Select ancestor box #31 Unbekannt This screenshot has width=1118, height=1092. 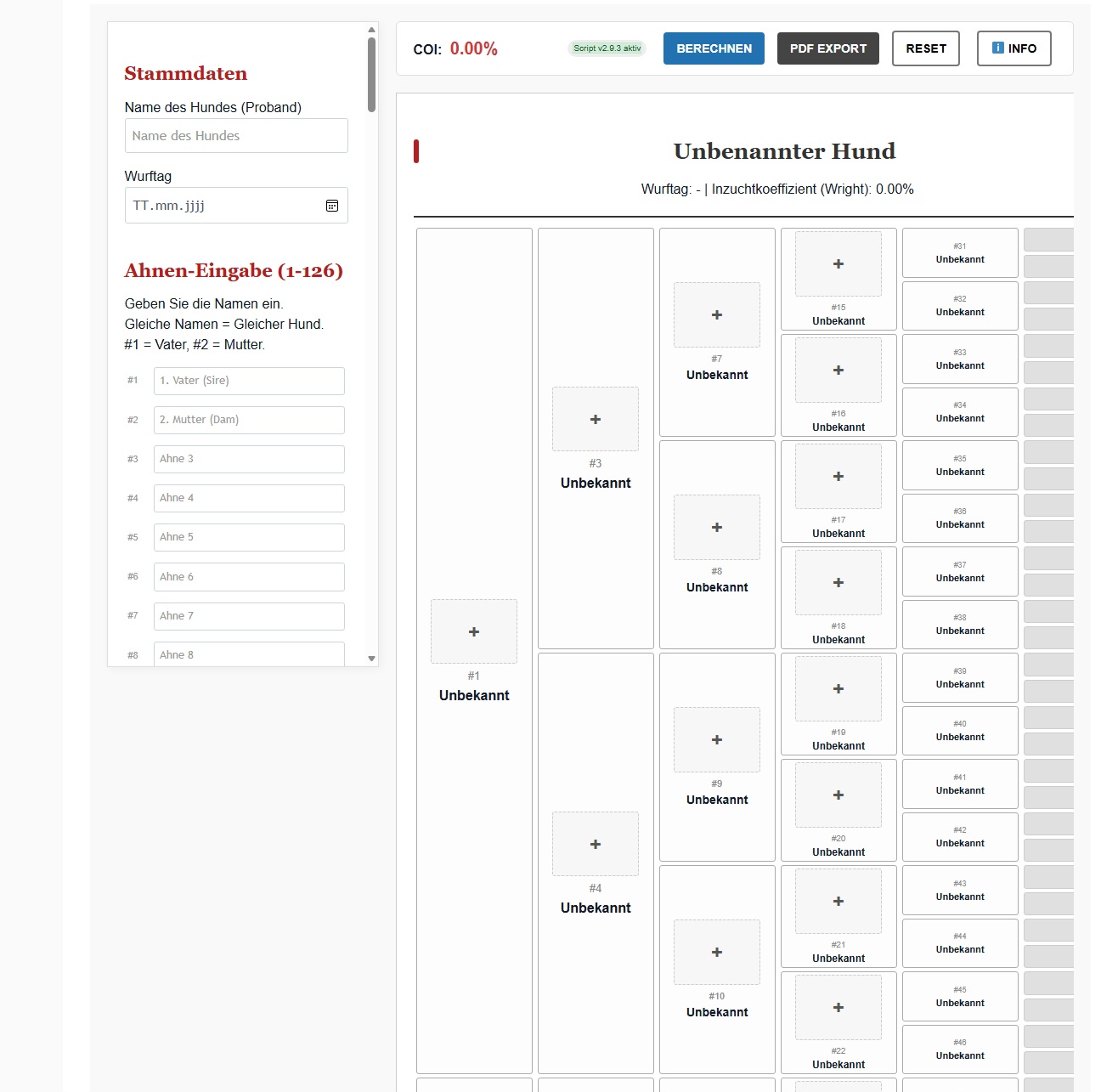pos(960,253)
